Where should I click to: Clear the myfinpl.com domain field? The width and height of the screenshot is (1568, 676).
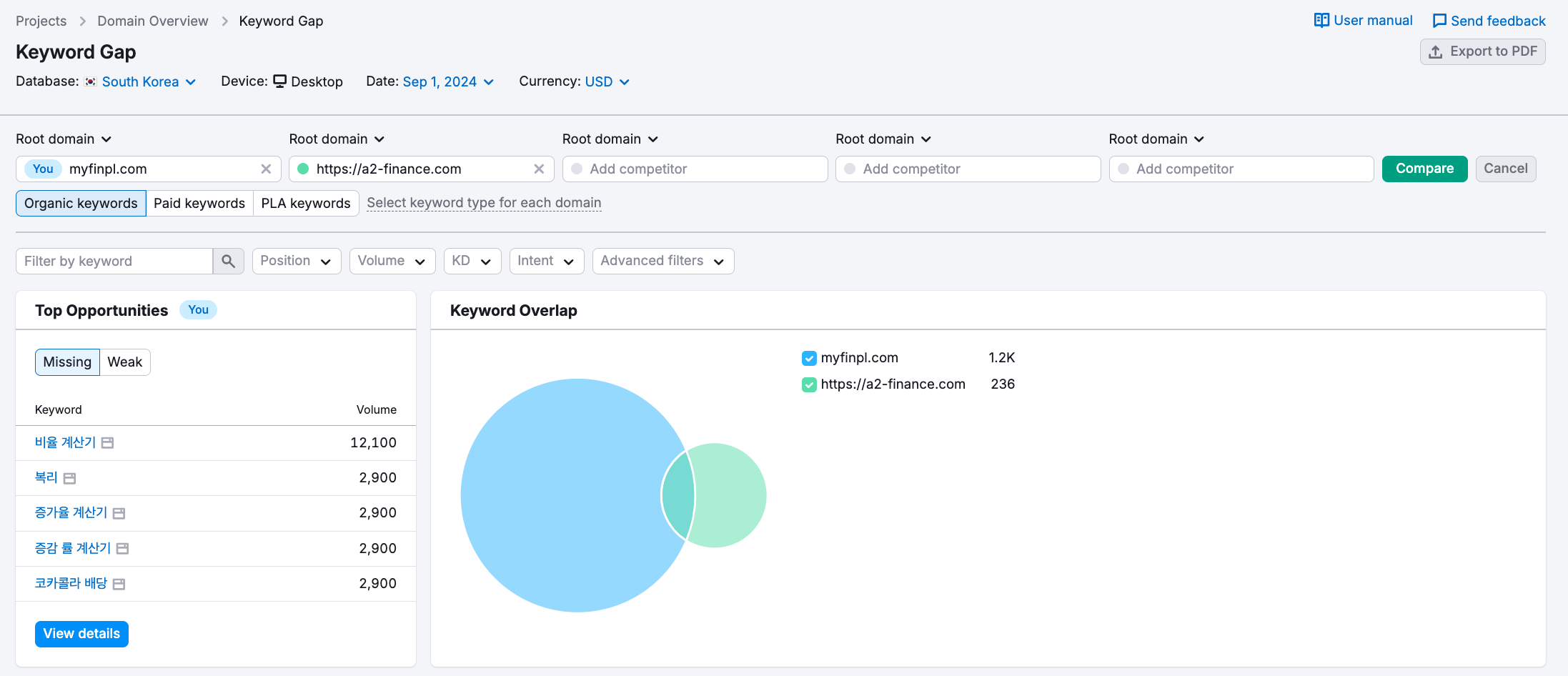[x=266, y=169]
